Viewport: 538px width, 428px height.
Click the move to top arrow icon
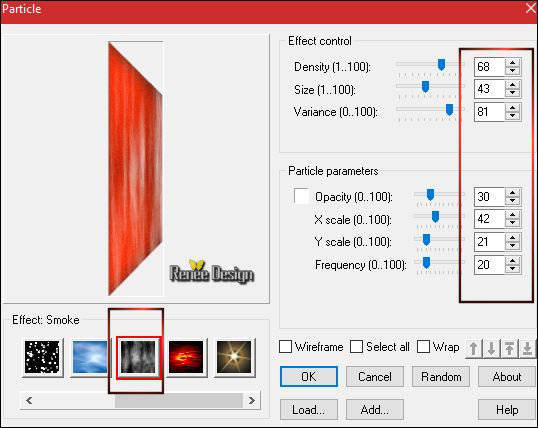coord(510,348)
